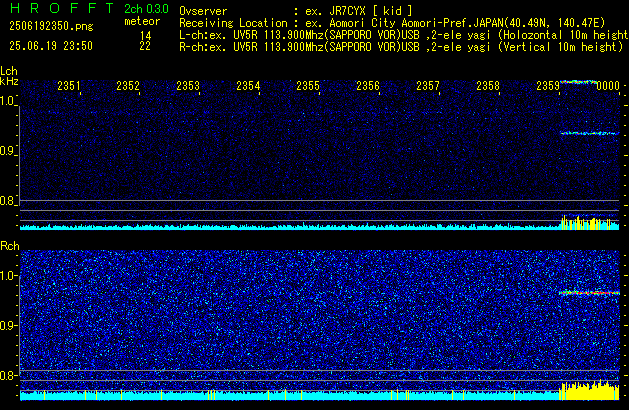
Task: Click time marker 2355
Action: (x=308, y=86)
